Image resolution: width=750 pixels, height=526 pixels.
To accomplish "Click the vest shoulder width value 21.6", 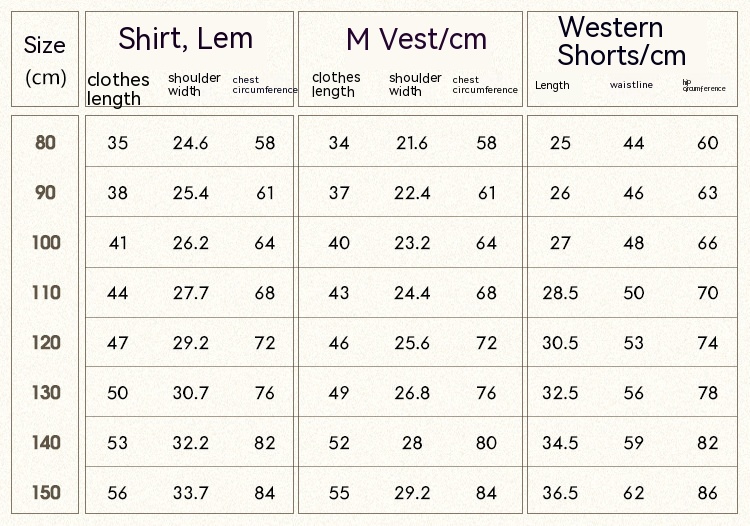I will [412, 143].
